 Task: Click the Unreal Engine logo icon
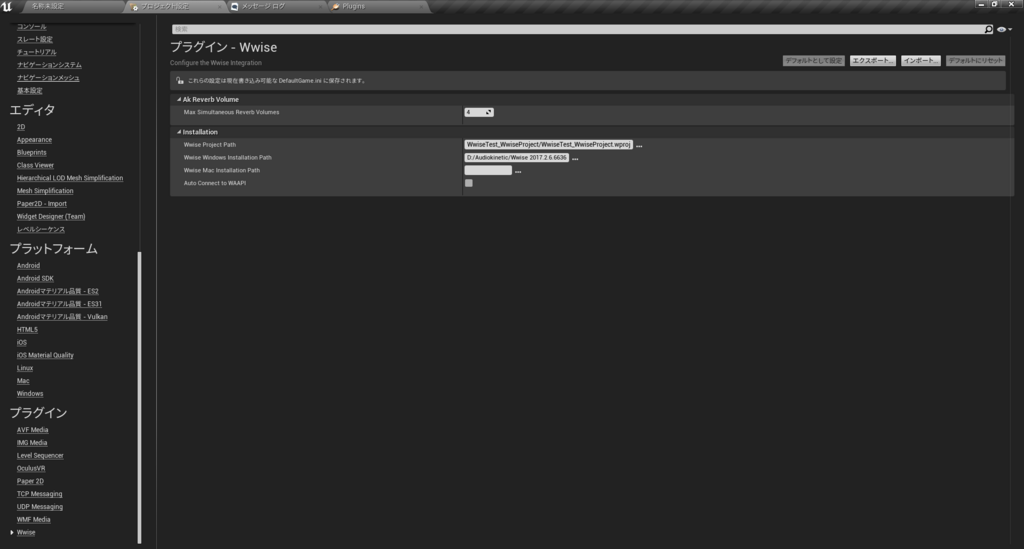click(7, 6)
